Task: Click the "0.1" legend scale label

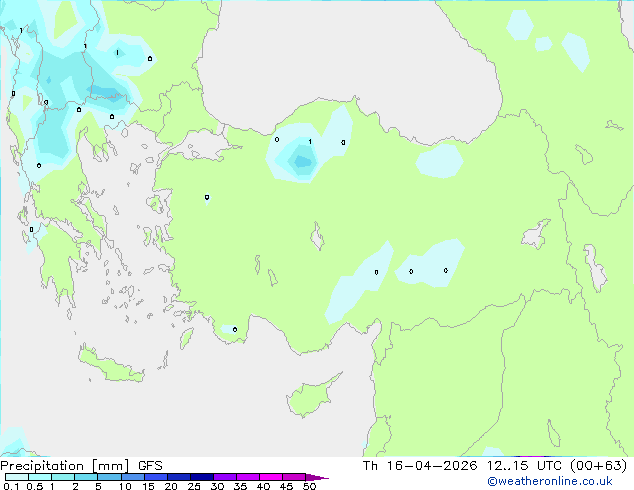Action: [11, 486]
